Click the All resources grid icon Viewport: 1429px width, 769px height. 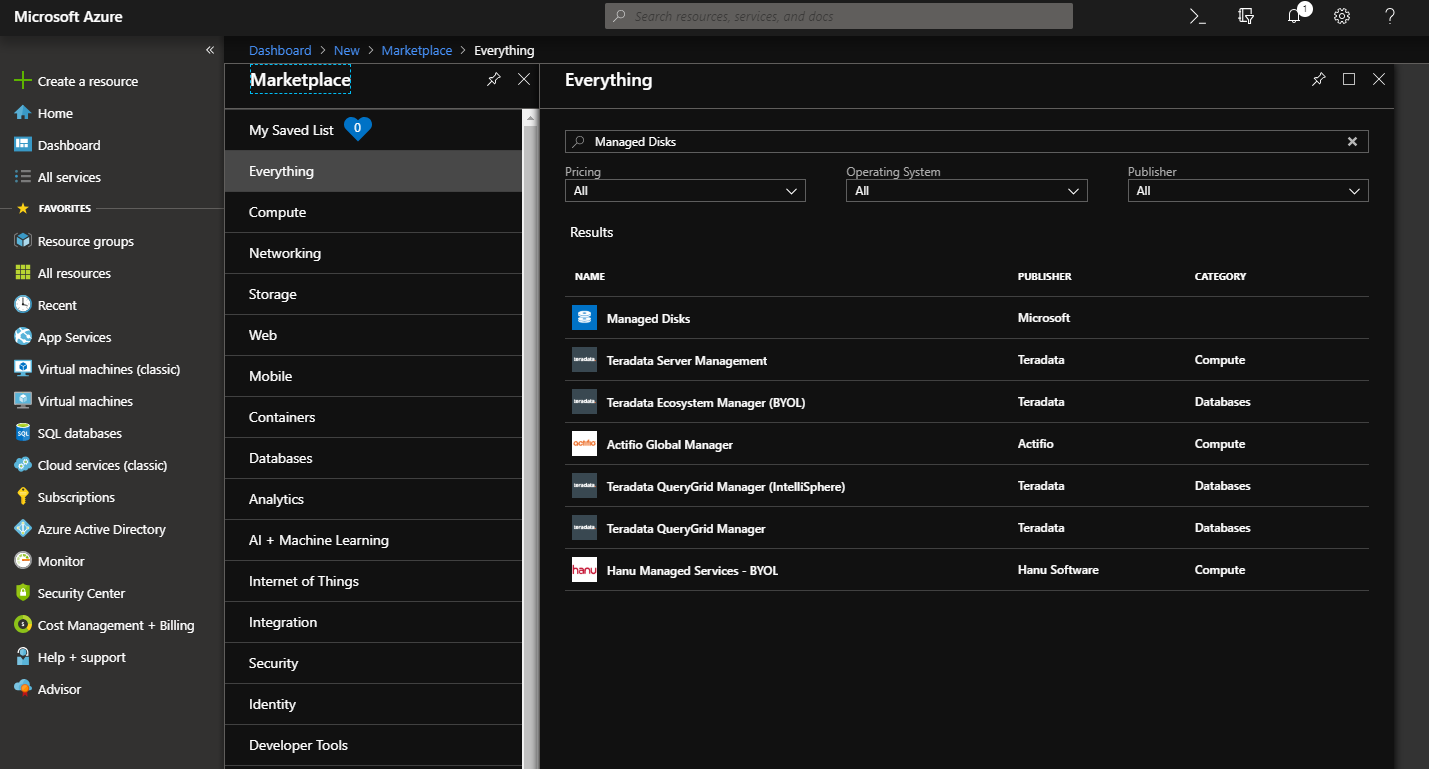pos(23,273)
